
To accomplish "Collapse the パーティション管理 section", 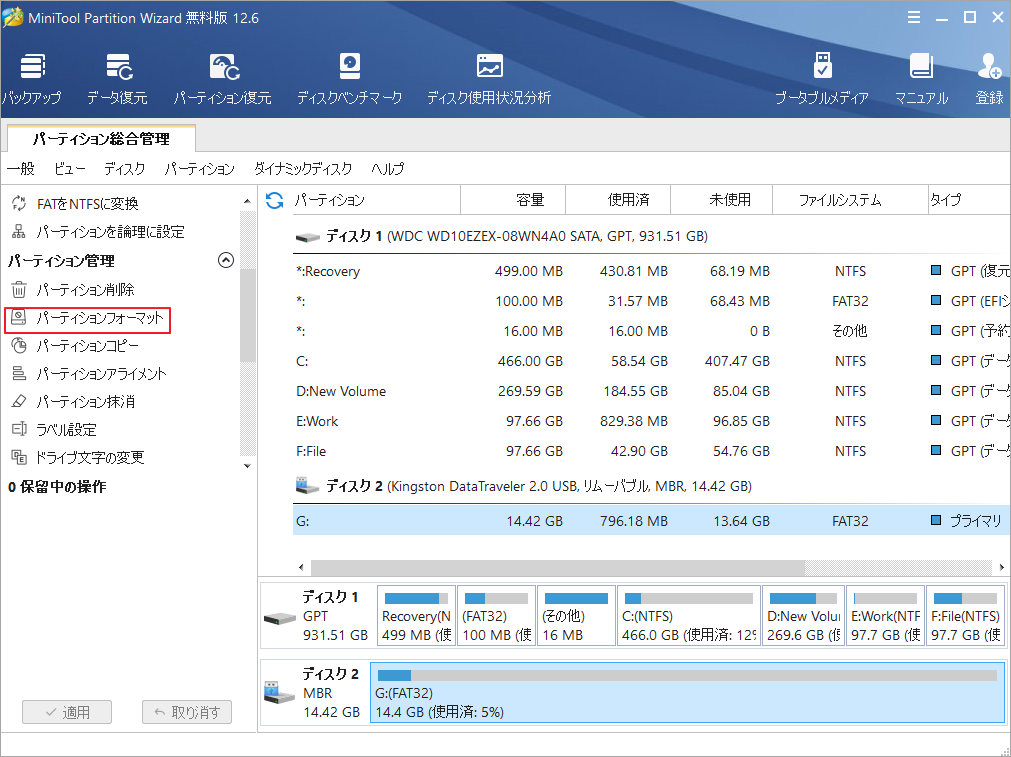I will coord(225,260).
